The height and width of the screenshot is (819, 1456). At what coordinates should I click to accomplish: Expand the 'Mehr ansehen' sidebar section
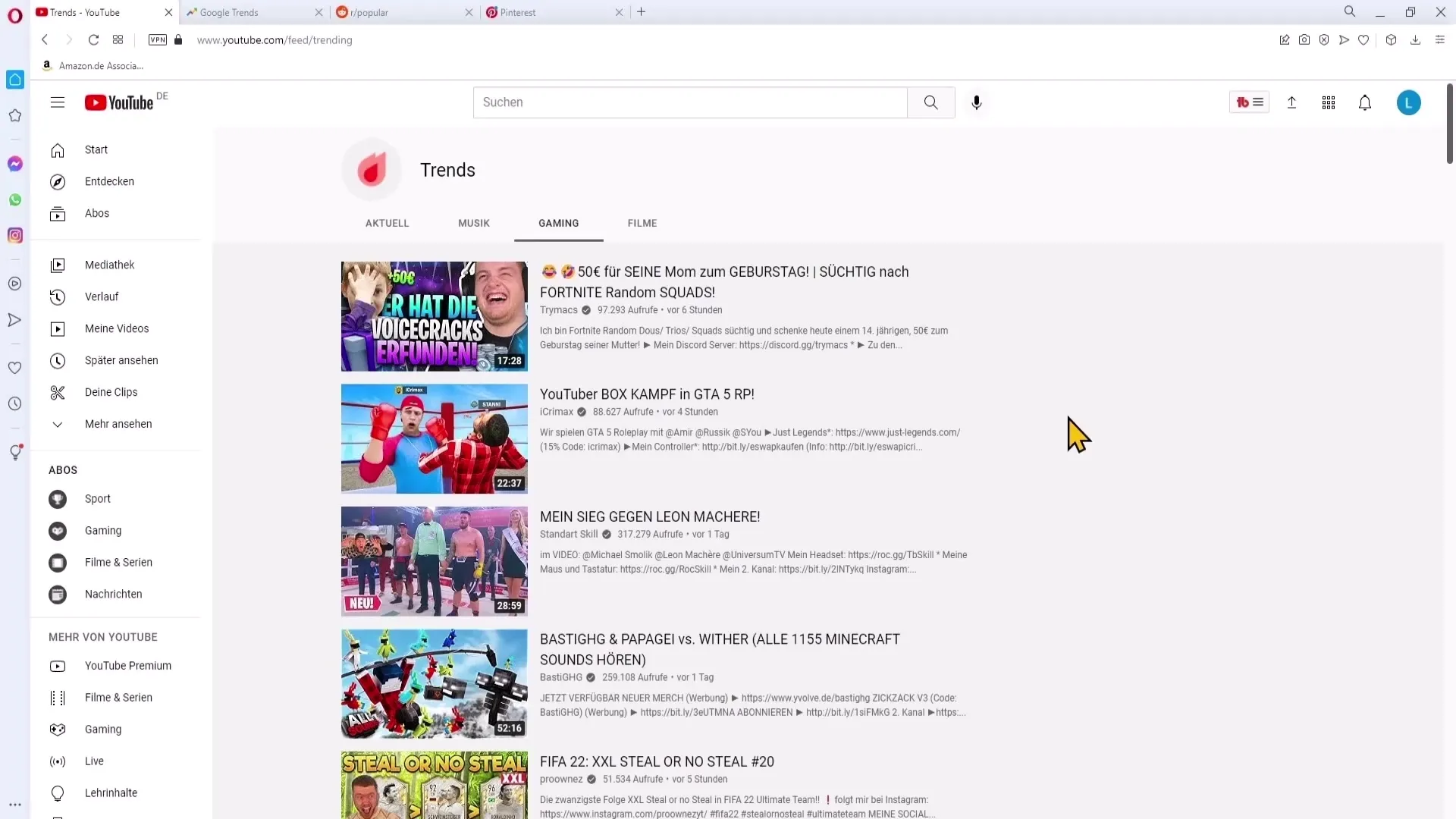118,423
